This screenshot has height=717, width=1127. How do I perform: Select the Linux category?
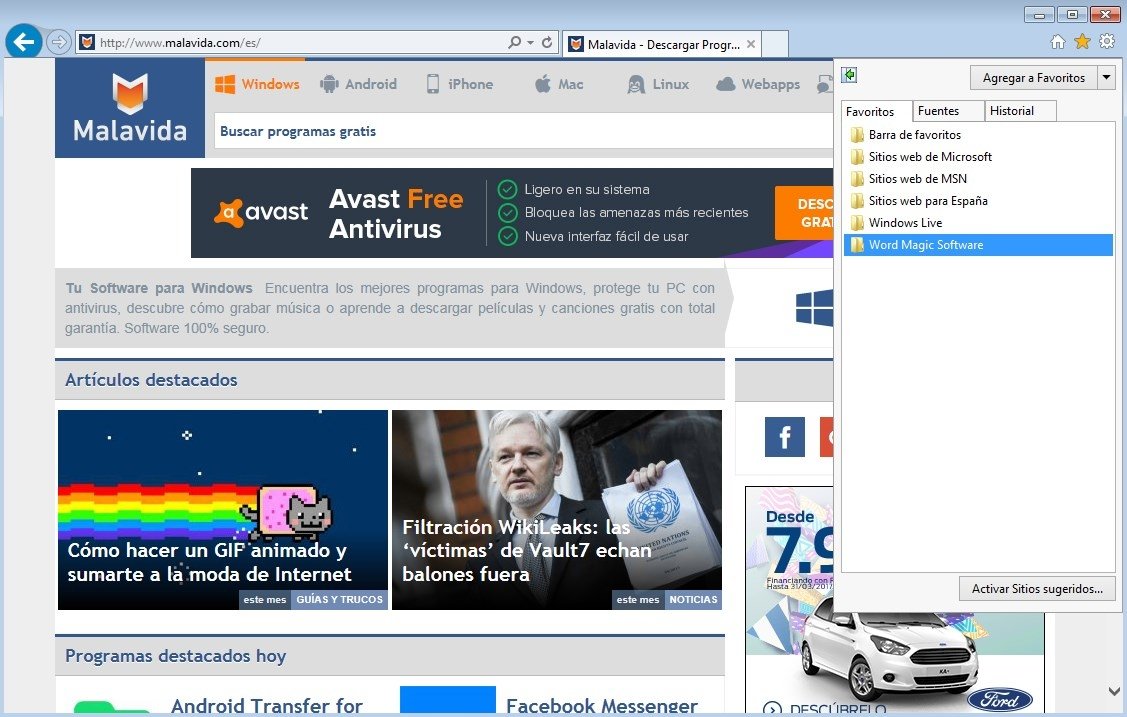coord(658,84)
